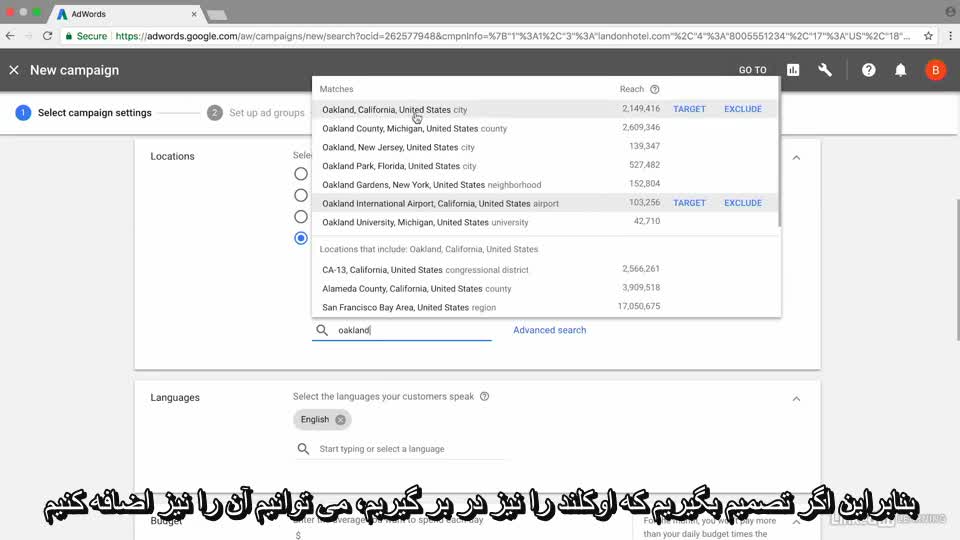960x540 pixels.
Task: Click the help icon beside languages prompt
Action: (485, 397)
